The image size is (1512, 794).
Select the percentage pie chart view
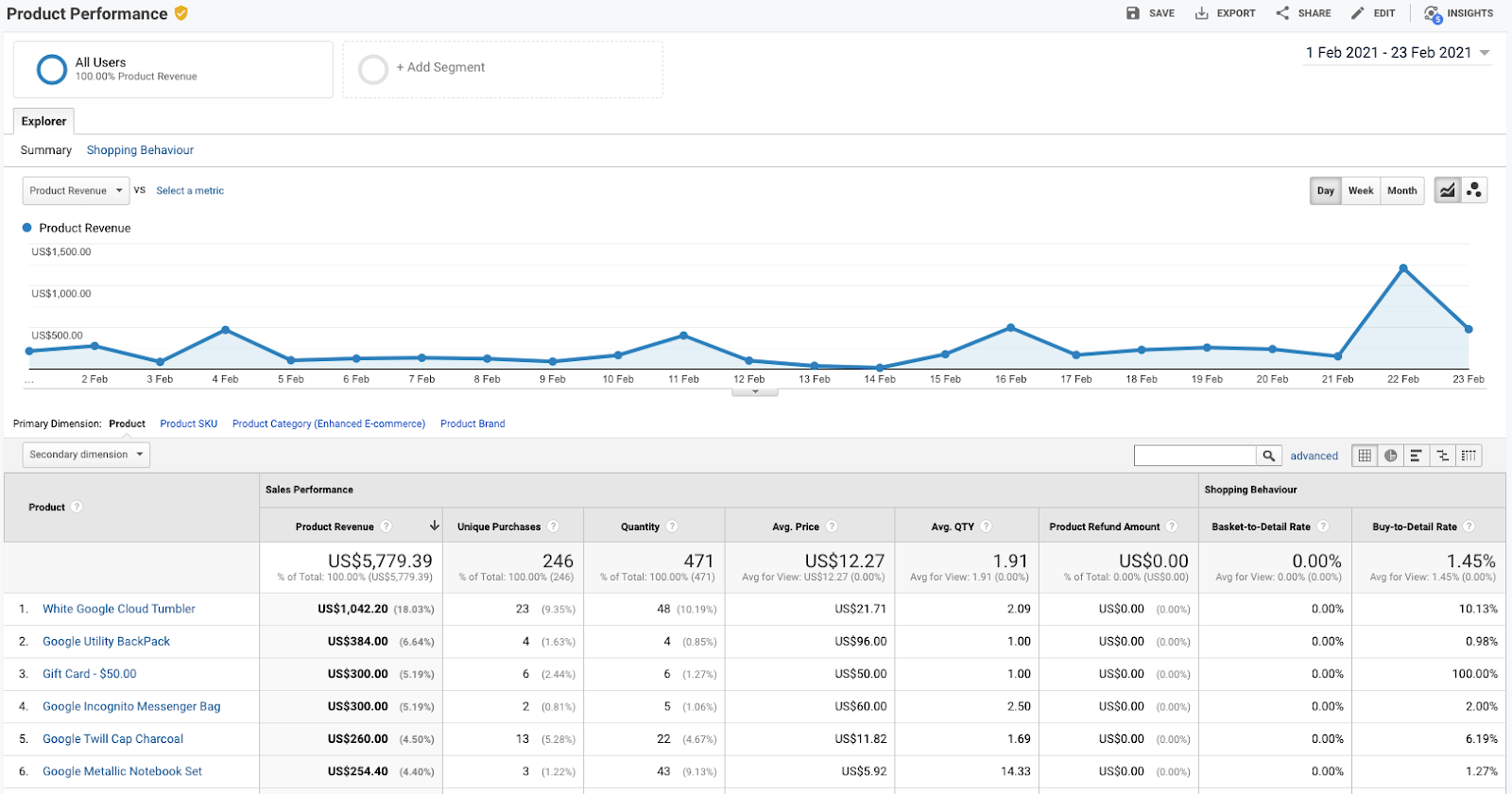pos(1391,456)
